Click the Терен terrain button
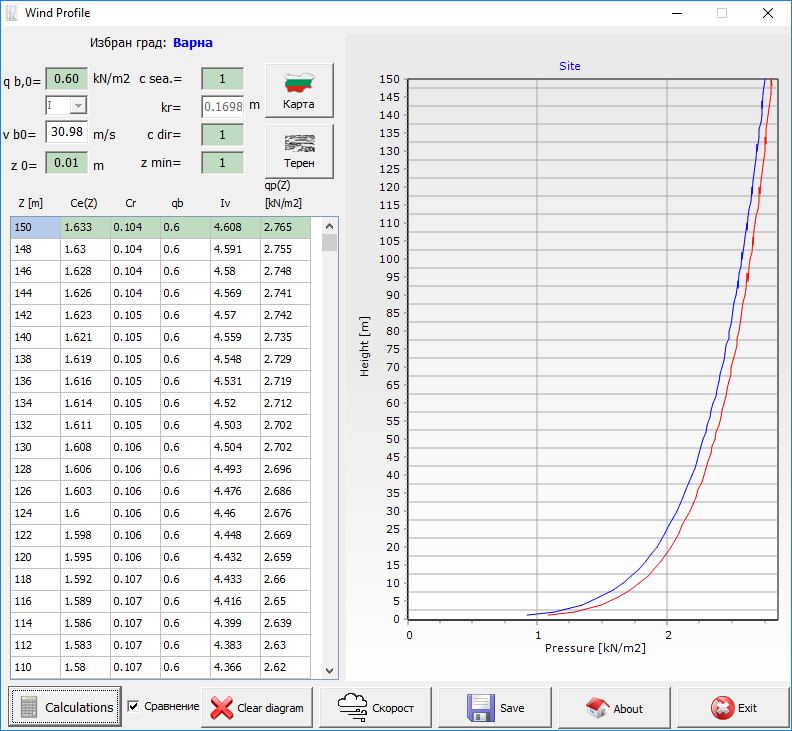792x731 pixels. point(298,149)
